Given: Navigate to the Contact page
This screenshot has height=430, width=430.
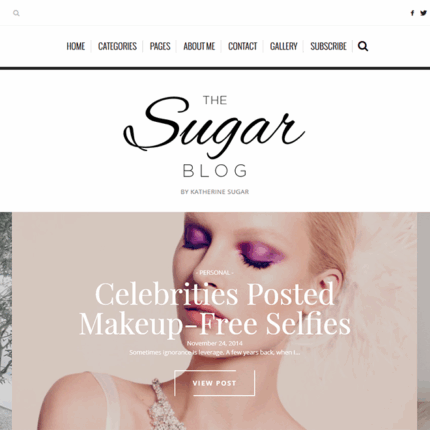Looking at the screenshot, I should coord(242,46).
